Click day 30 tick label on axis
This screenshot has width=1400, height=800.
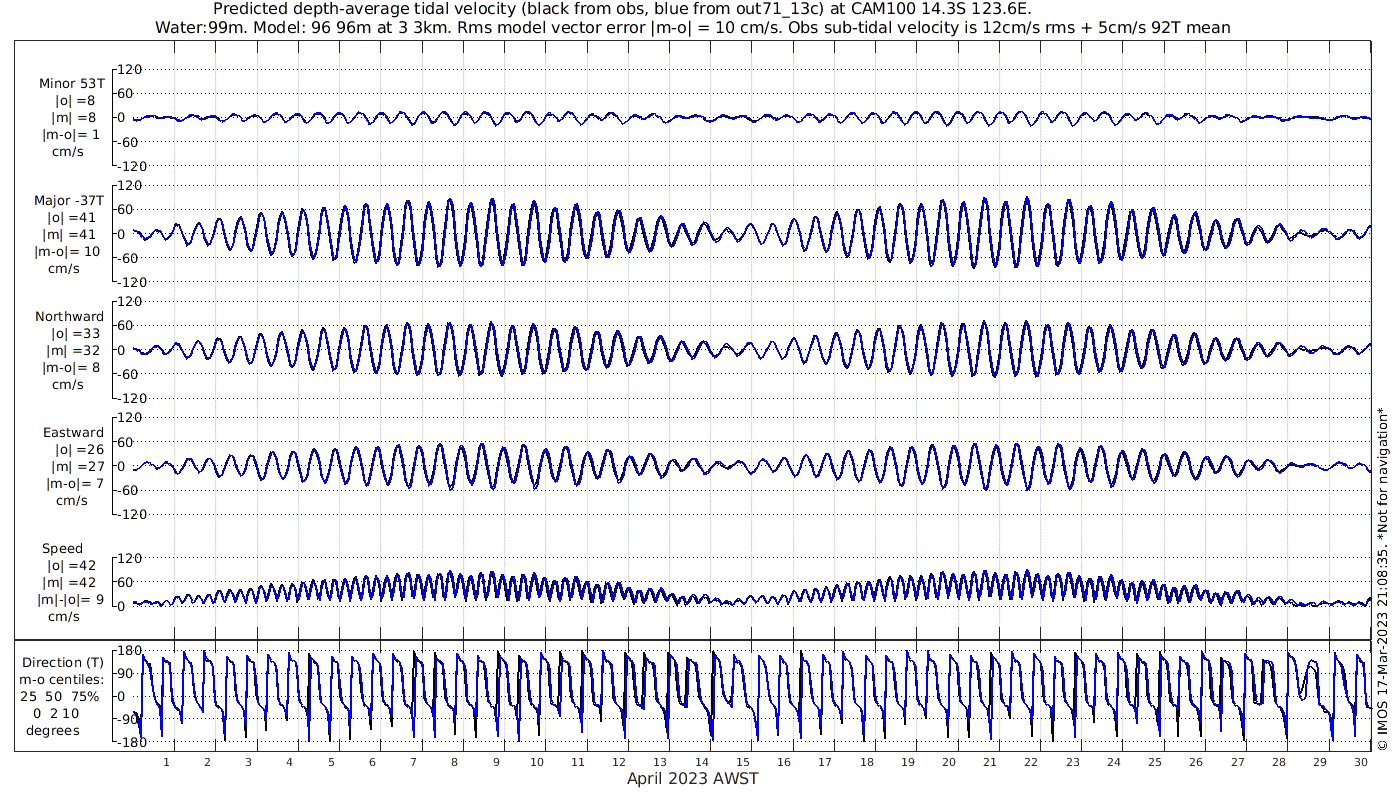tap(1361, 761)
